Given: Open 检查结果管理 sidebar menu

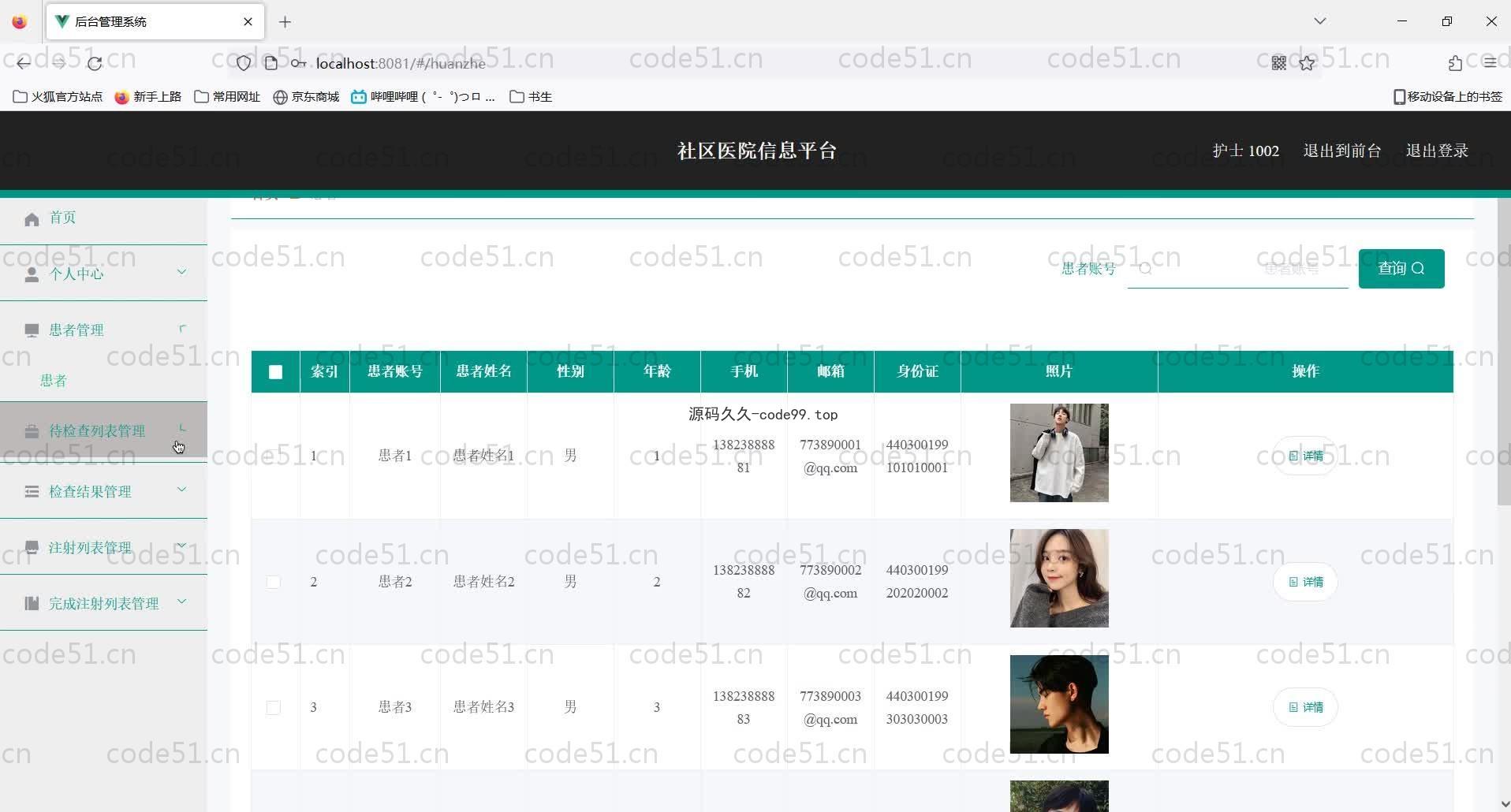Looking at the screenshot, I should (103, 491).
